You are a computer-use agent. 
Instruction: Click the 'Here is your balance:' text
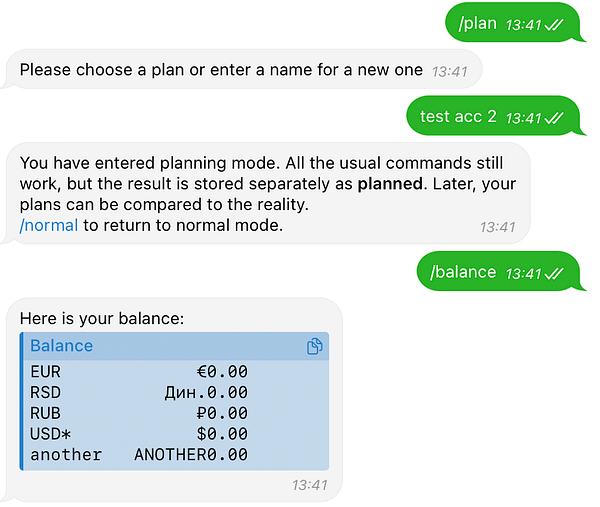[x=102, y=319]
